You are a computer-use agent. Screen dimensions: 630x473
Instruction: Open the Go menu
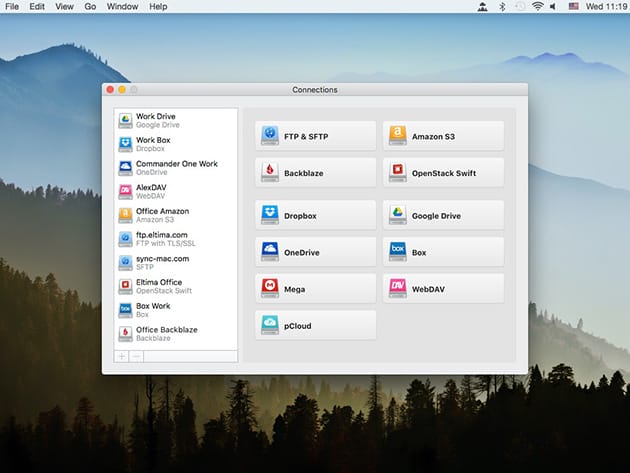(90, 7)
